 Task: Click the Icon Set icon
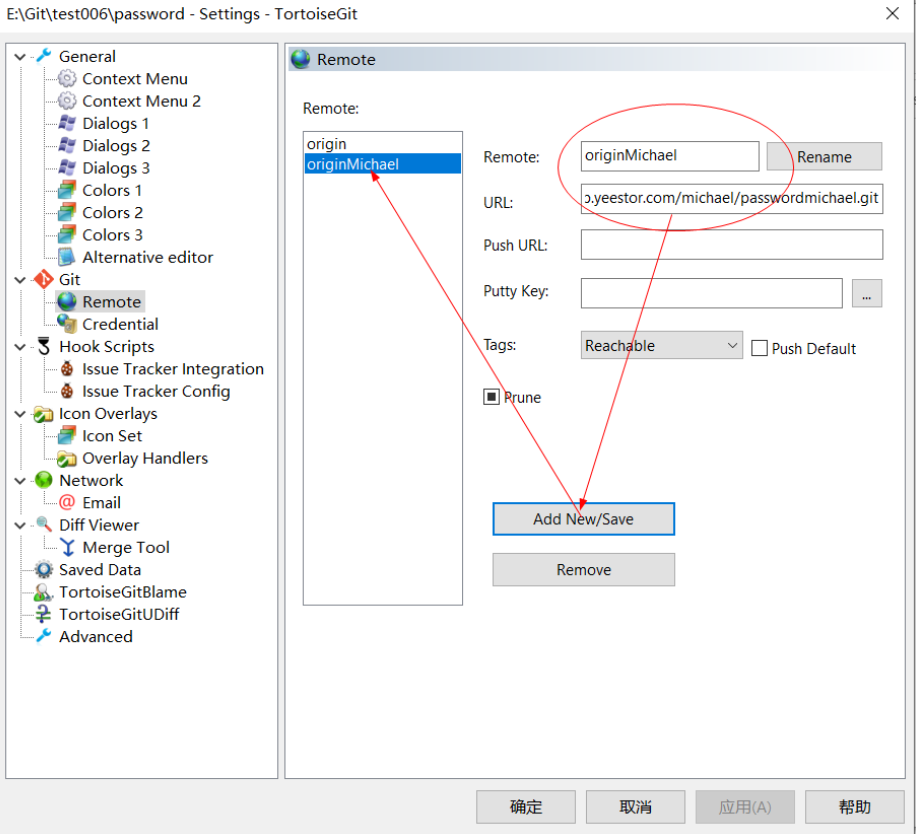tap(67, 435)
